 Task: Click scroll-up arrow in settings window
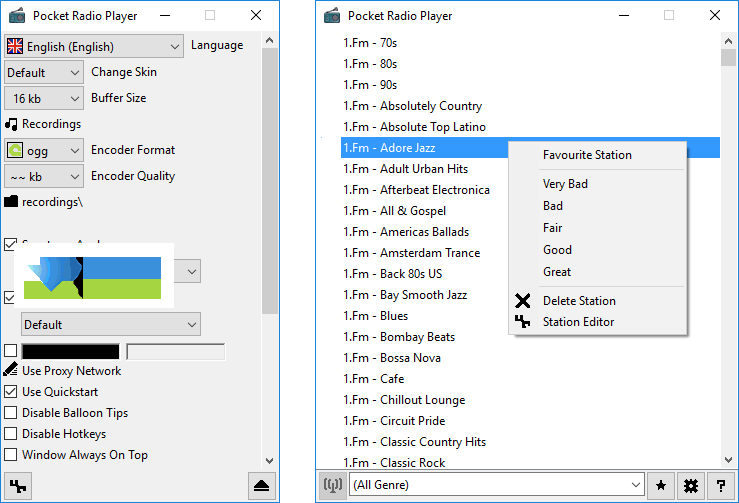270,40
